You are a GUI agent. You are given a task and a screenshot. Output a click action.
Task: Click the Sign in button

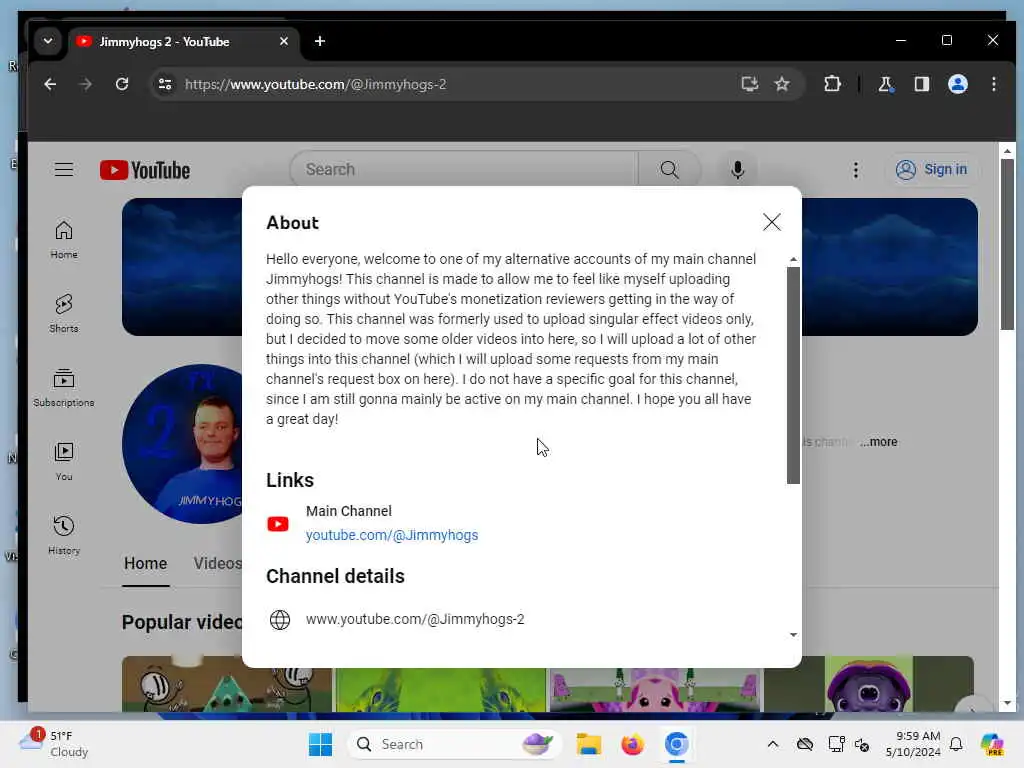point(932,170)
